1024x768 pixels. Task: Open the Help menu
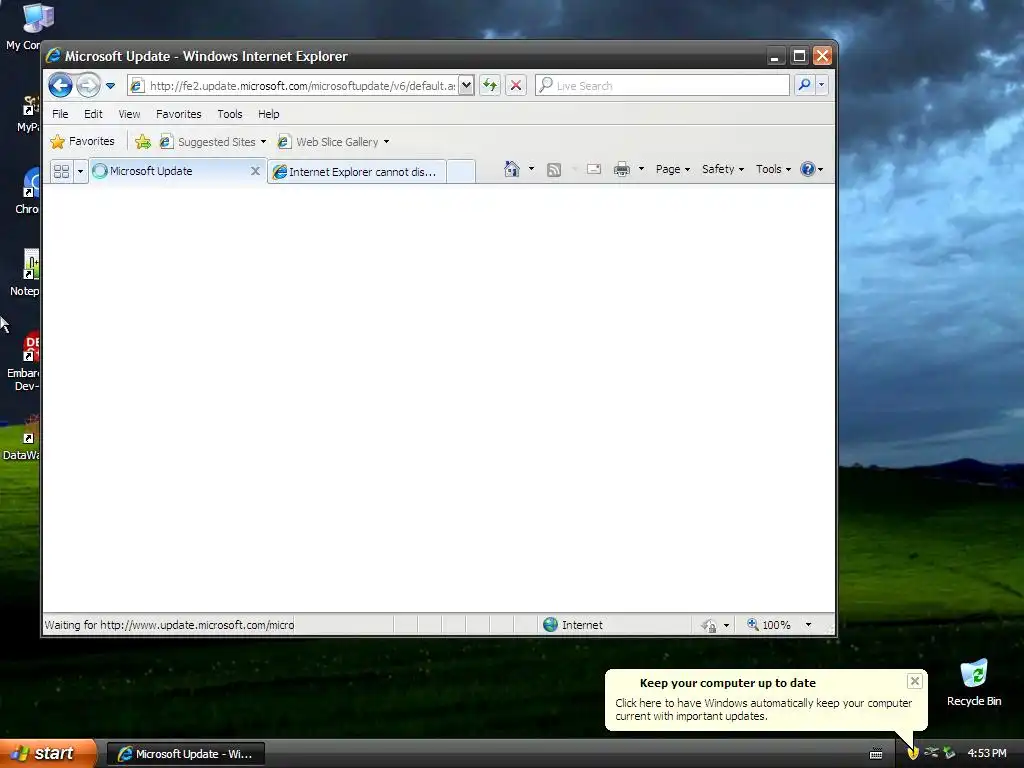(268, 114)
